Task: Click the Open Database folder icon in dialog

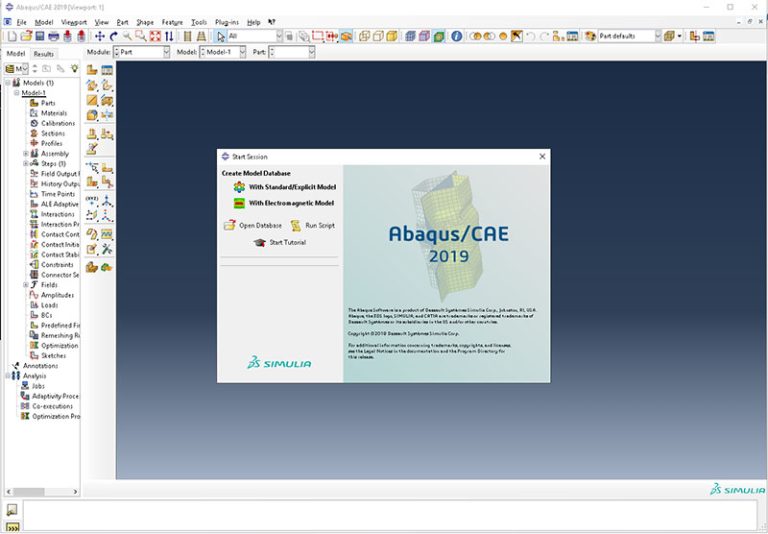Action: (229, 225)
